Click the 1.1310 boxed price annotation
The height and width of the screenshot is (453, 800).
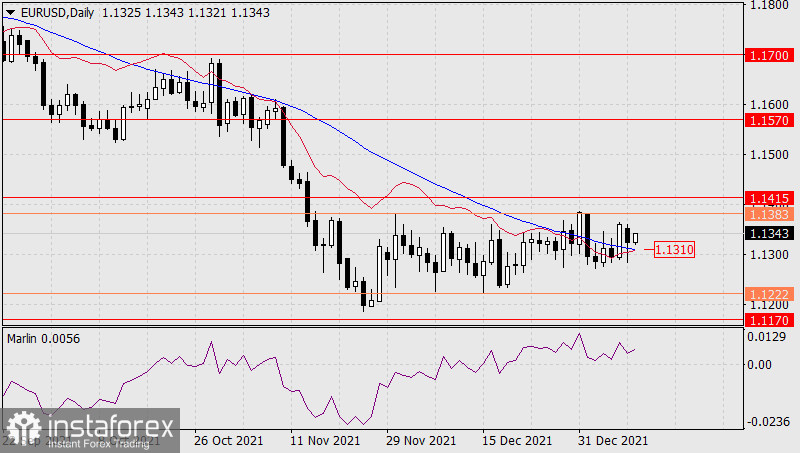(673, 248)
